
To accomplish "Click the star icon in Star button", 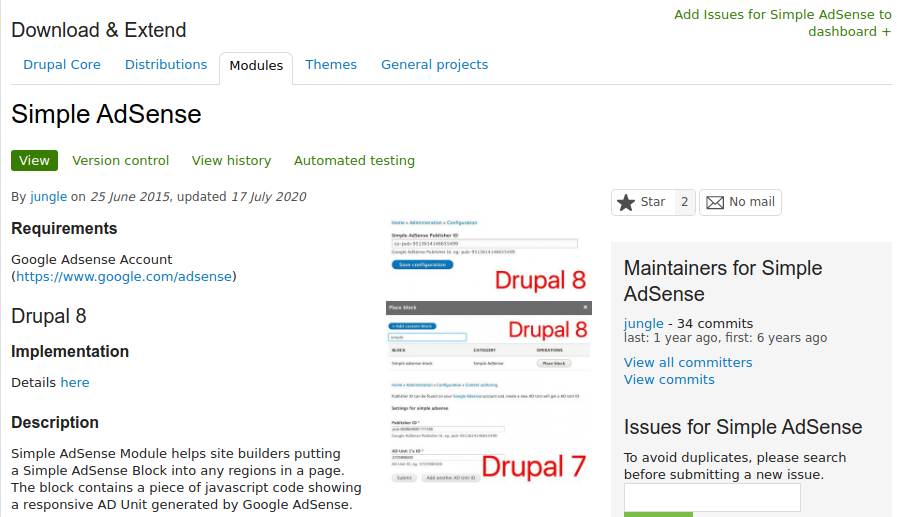I will tap(626, 202).
